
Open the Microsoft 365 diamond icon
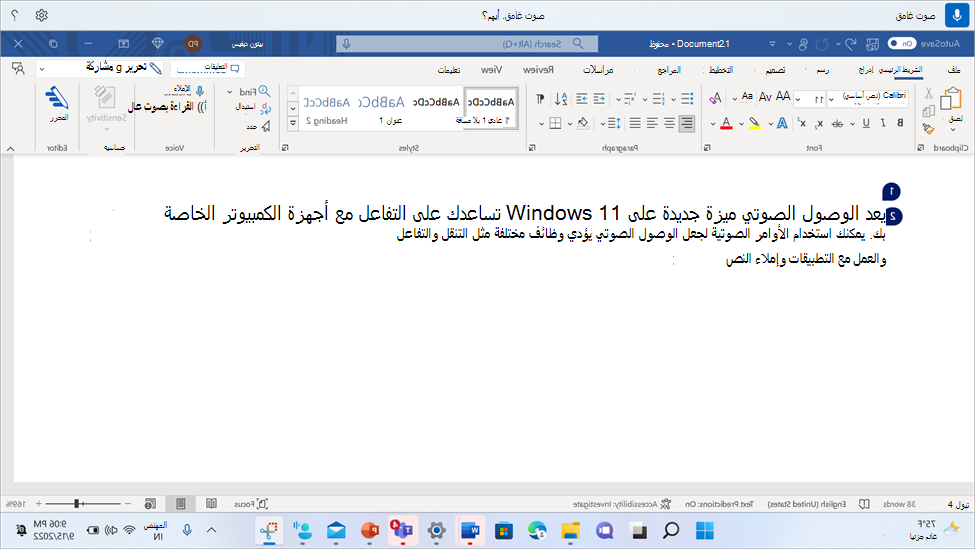coord(157,43)
